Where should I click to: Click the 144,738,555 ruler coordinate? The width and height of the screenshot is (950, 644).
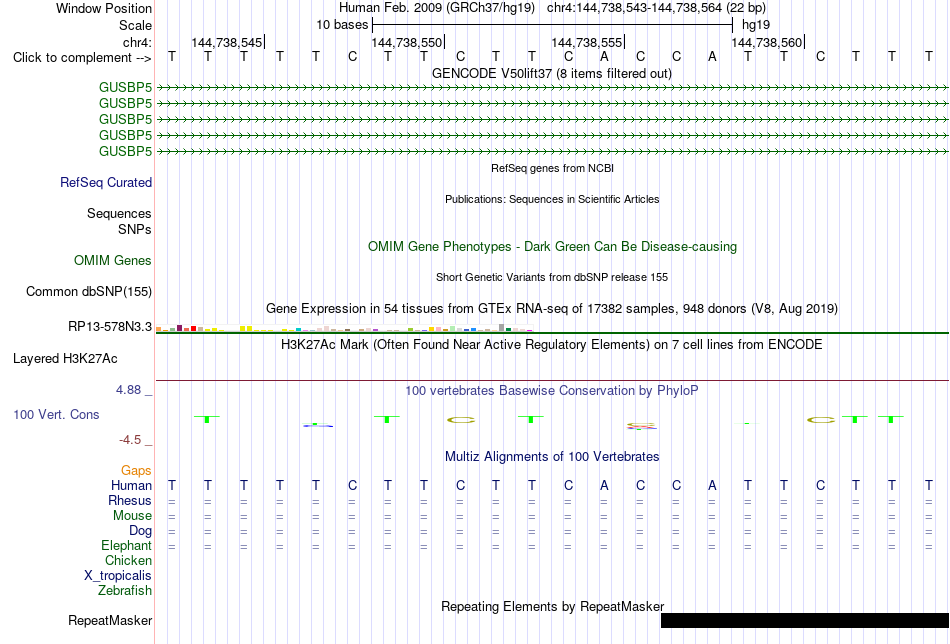point(586,42)
